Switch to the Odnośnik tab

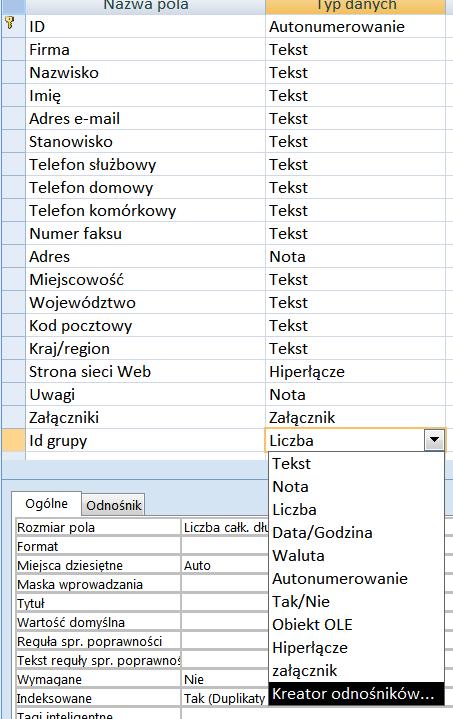113,505
